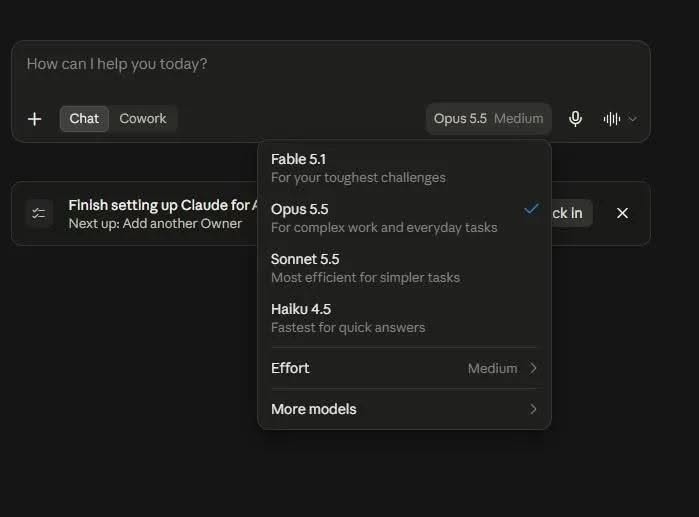Viewport: 699px width, 517px height.
Task: Expand the voice options small chevron
Action: [632, 119]
